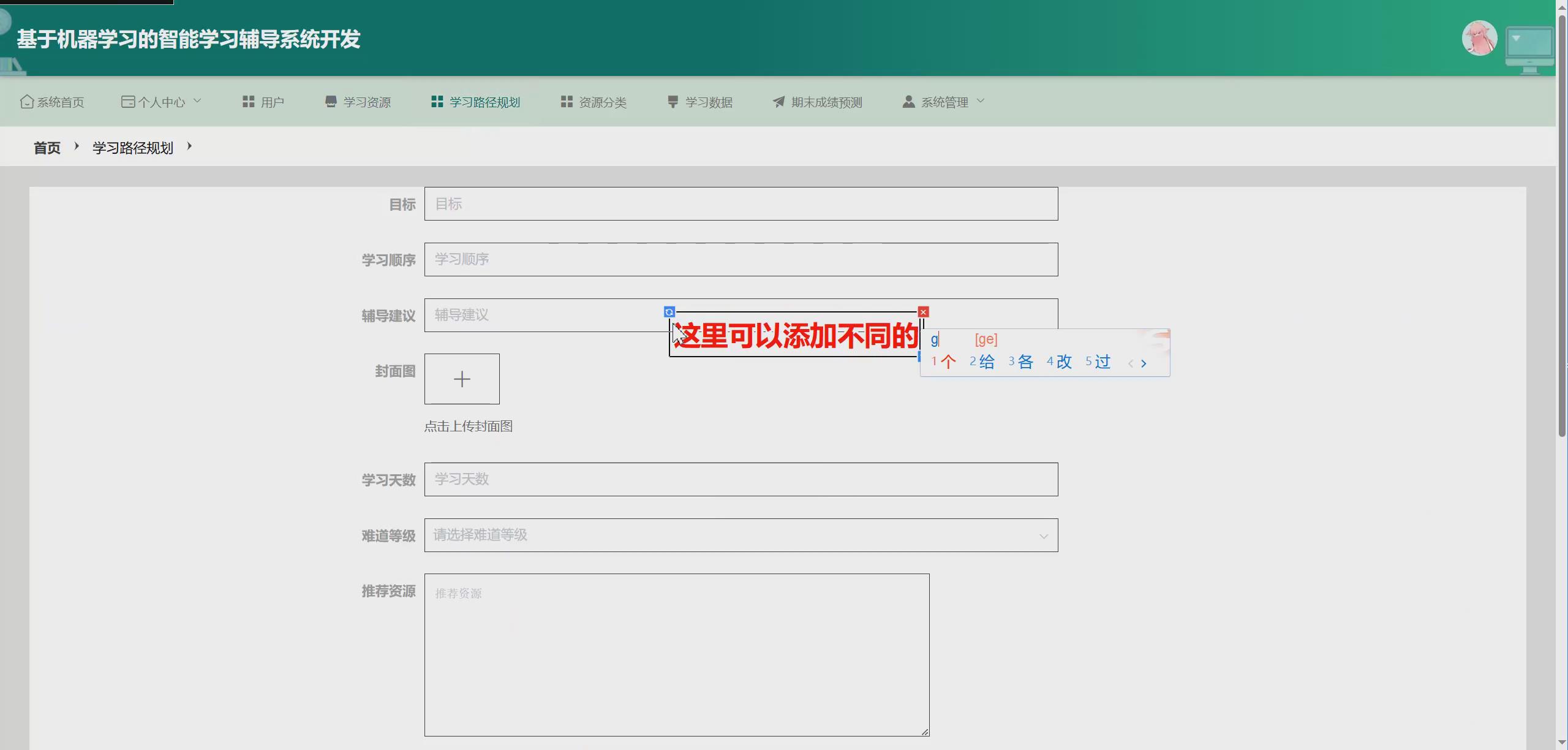1568x750 pixels.
Task: Open the 难道等级 difficulty selector
Action: tap(741, 535)
